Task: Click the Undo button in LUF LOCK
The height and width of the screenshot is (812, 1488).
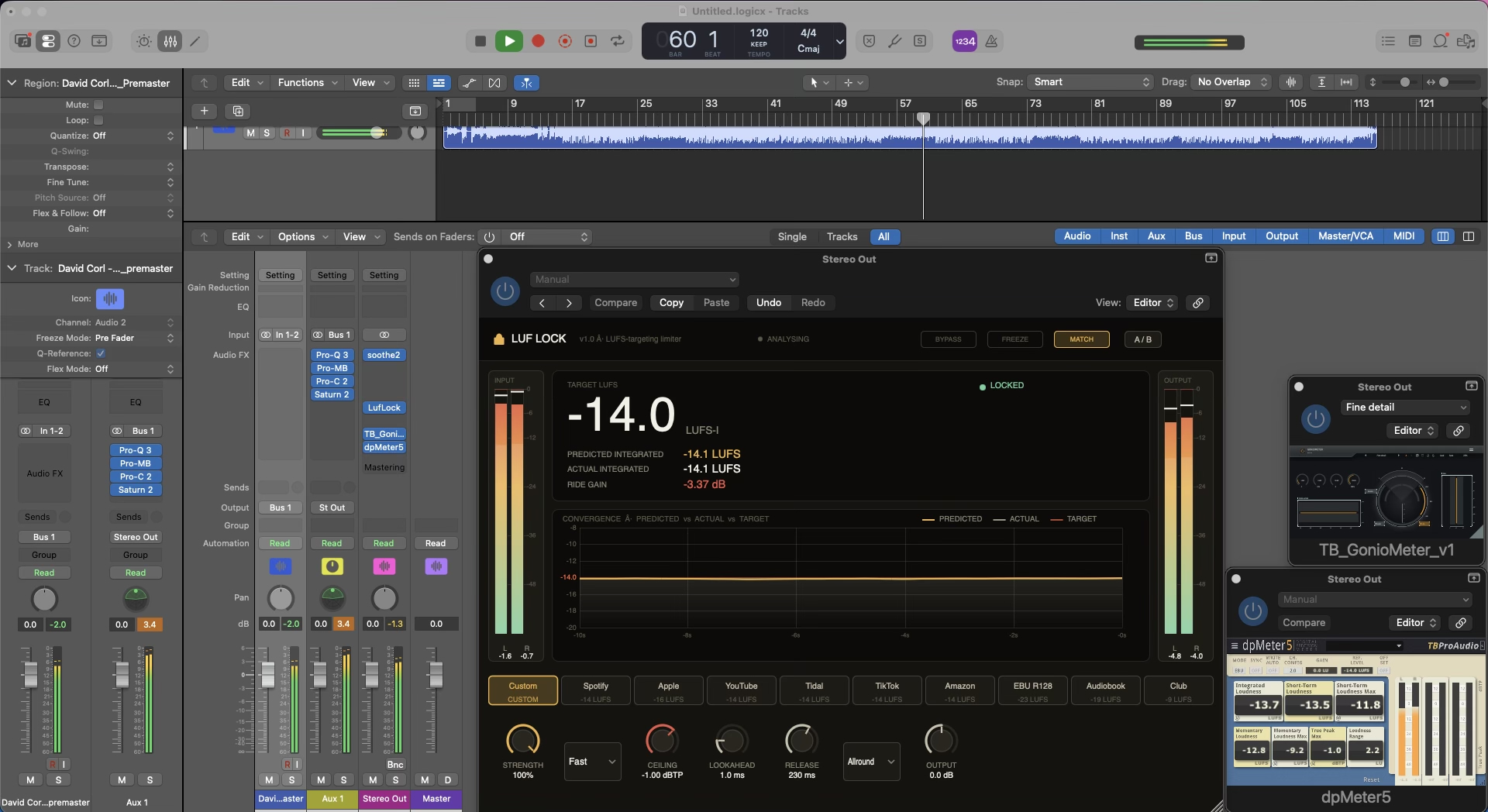Action: (769, 303)
